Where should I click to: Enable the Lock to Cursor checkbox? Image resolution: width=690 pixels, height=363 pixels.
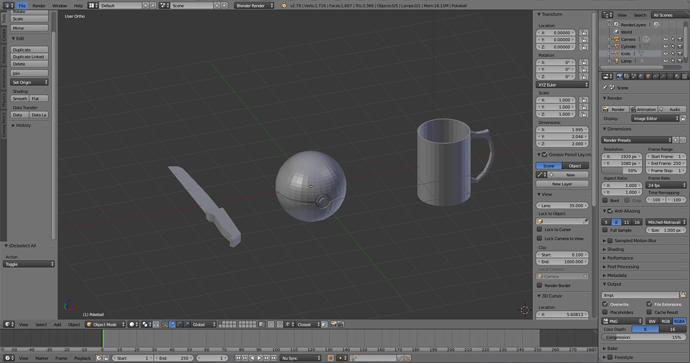tap(540, 229)
